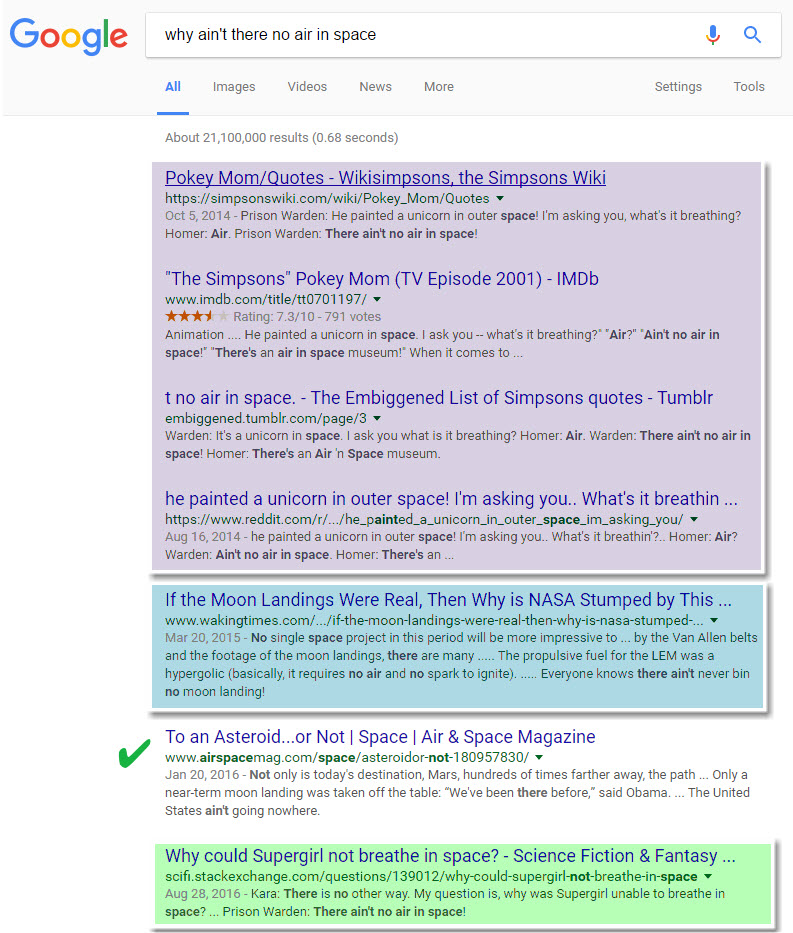Click the simpsonswiki.com Pokey_Mom/Quotes URL text
The width and height of the screenshot is (793, 933).
point(327,198)
